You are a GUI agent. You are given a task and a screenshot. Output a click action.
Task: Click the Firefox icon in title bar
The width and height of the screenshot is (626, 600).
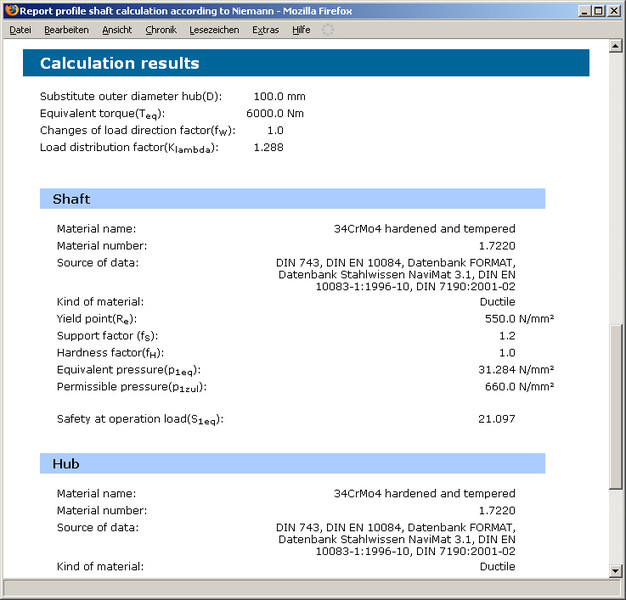11,10
